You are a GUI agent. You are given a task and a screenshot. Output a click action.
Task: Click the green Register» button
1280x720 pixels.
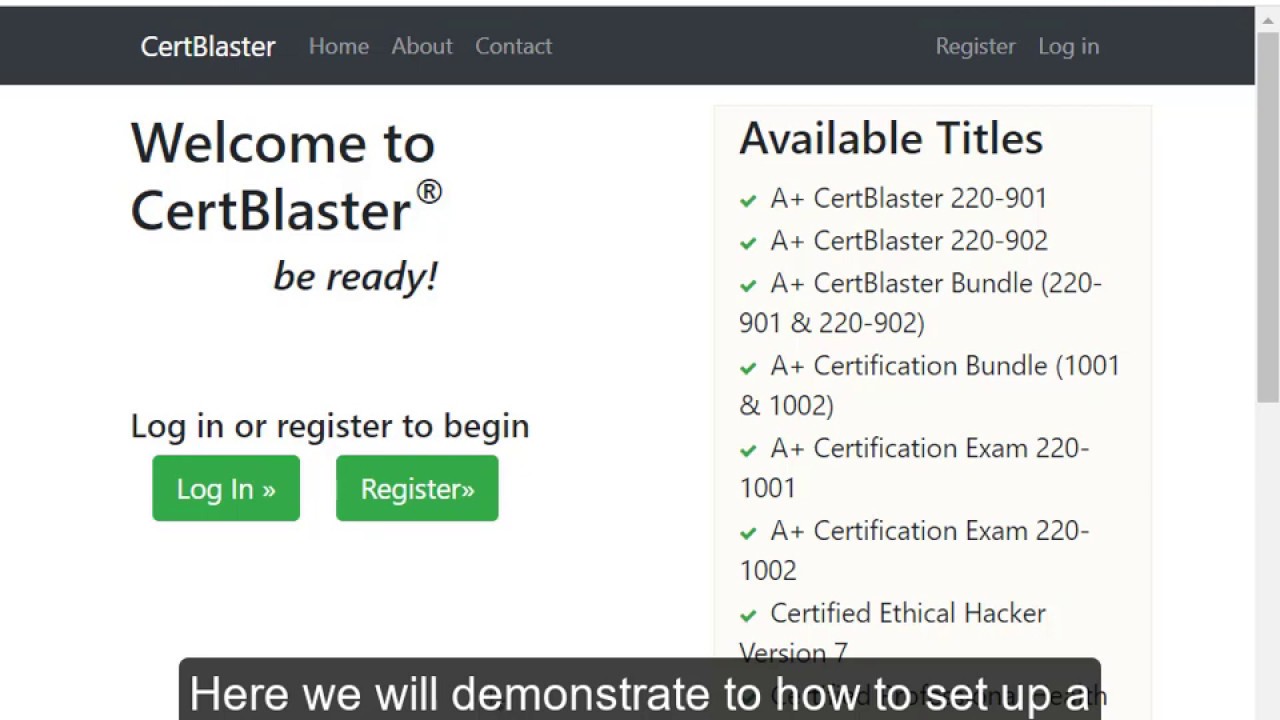pyautogui.click(x=417, y=488)
